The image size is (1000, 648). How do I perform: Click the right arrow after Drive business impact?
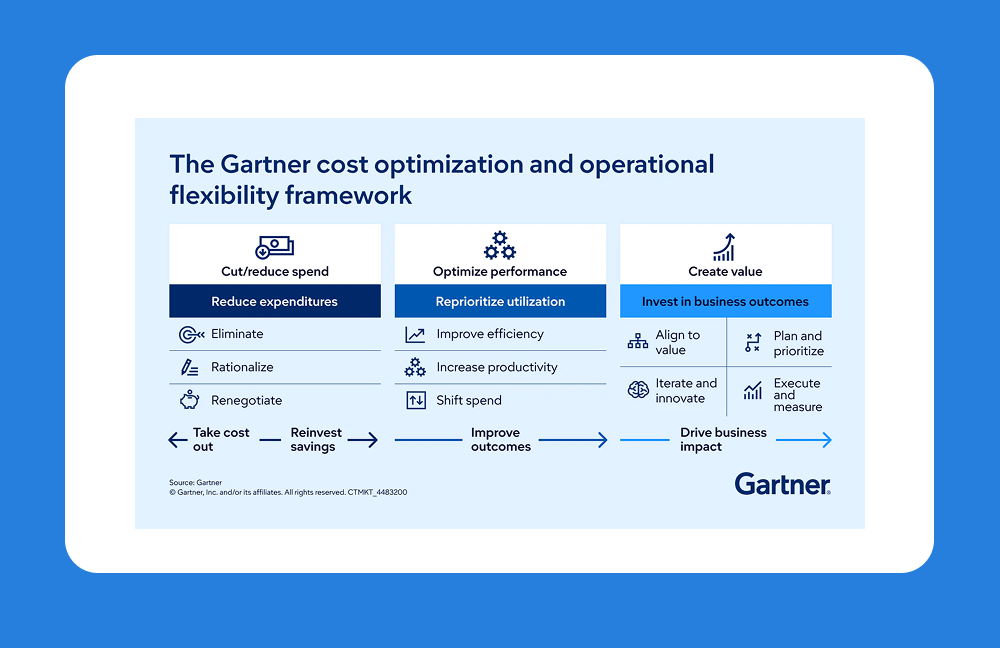click(x=804, y=439)
